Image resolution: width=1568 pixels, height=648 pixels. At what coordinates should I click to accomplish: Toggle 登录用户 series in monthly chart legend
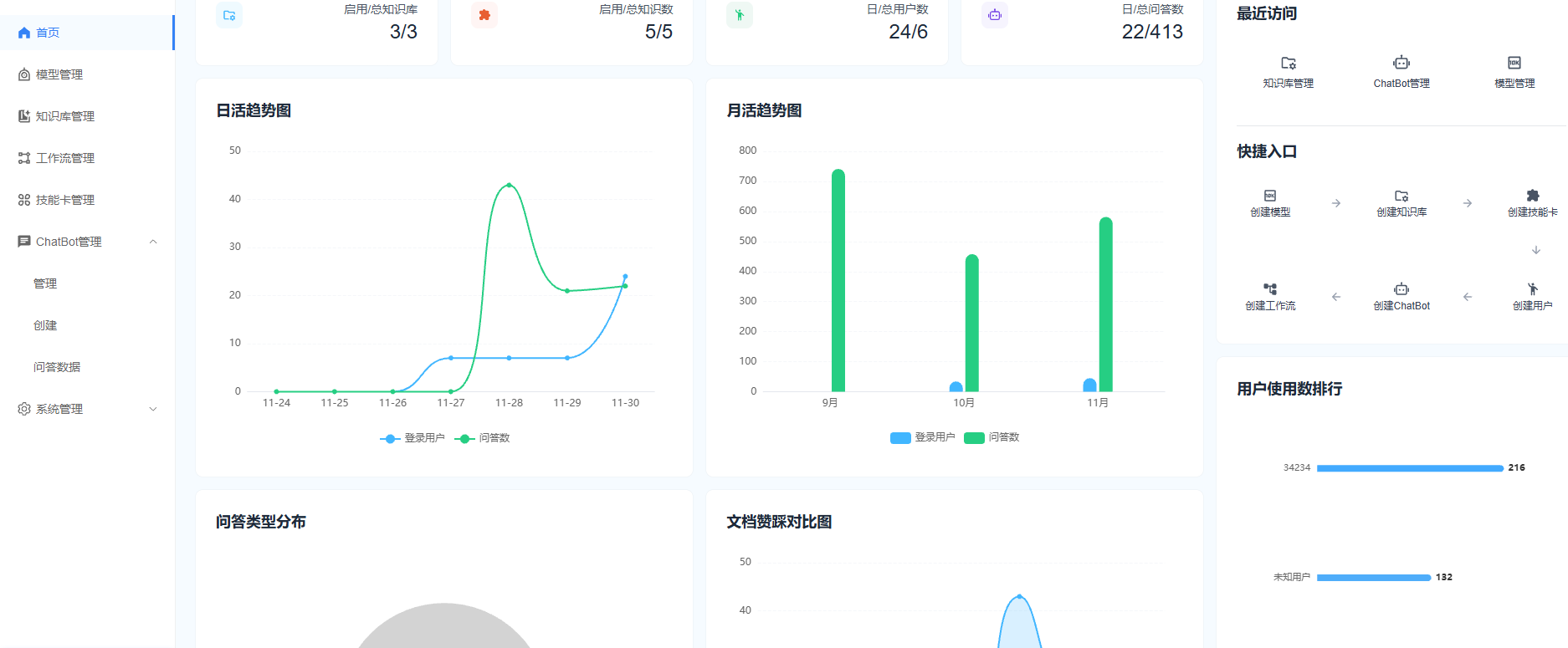click(922, 437)
